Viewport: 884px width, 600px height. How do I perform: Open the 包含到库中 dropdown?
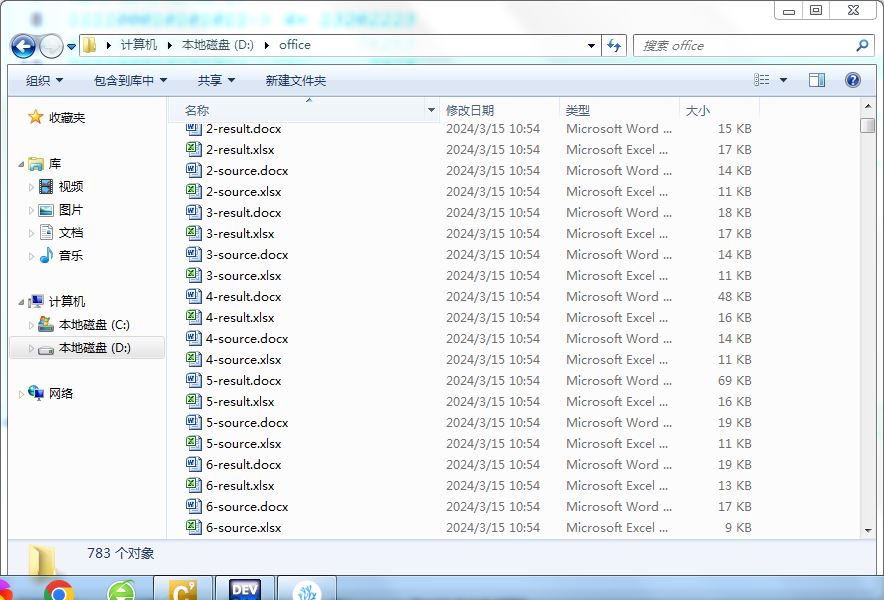coord(130,80)
